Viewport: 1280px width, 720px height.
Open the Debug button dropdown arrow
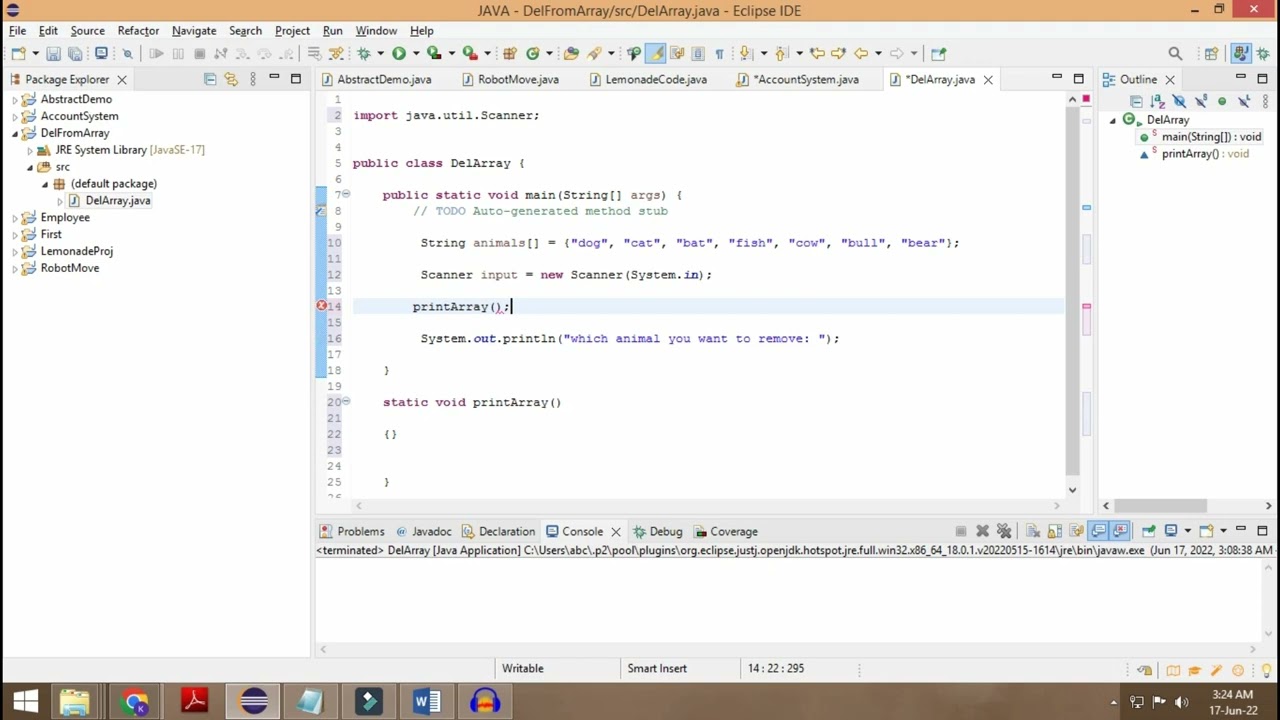pos(381,53)
